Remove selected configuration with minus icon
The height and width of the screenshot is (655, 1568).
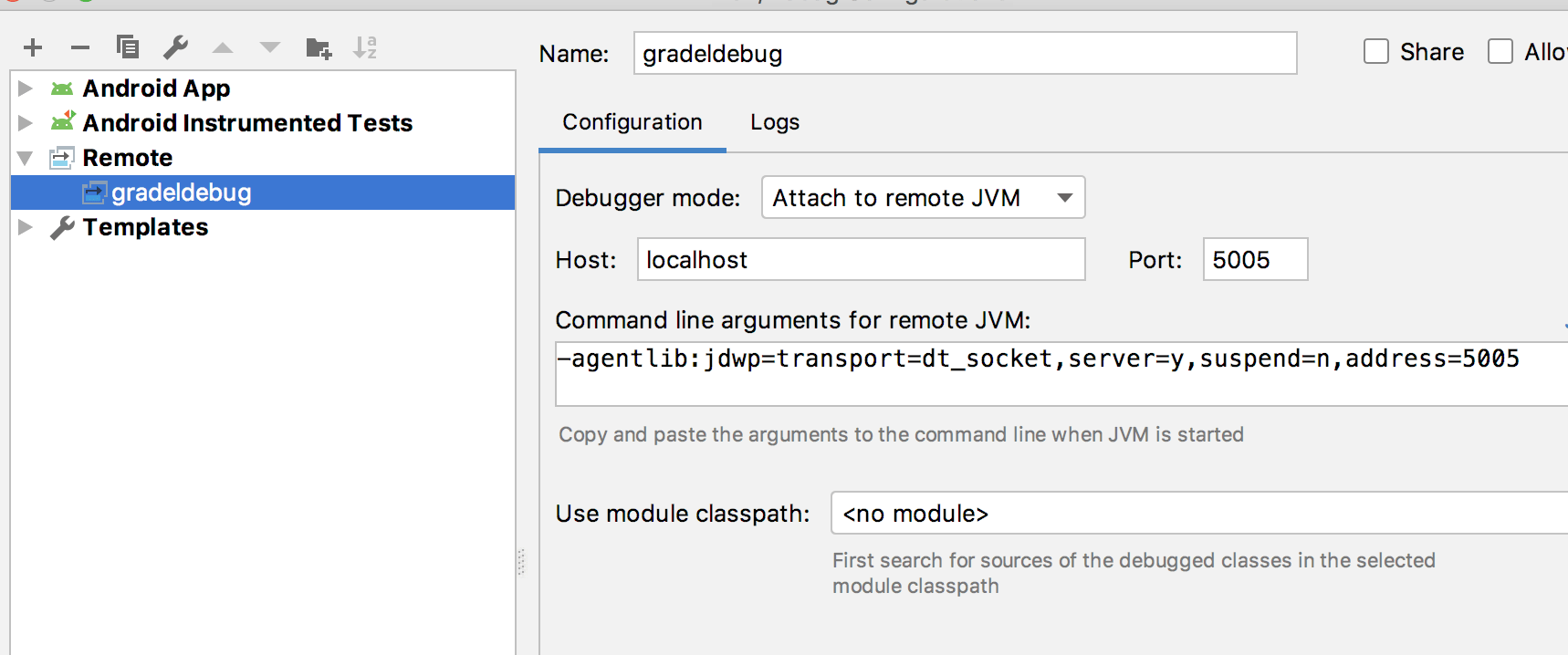tap(80, 47)
